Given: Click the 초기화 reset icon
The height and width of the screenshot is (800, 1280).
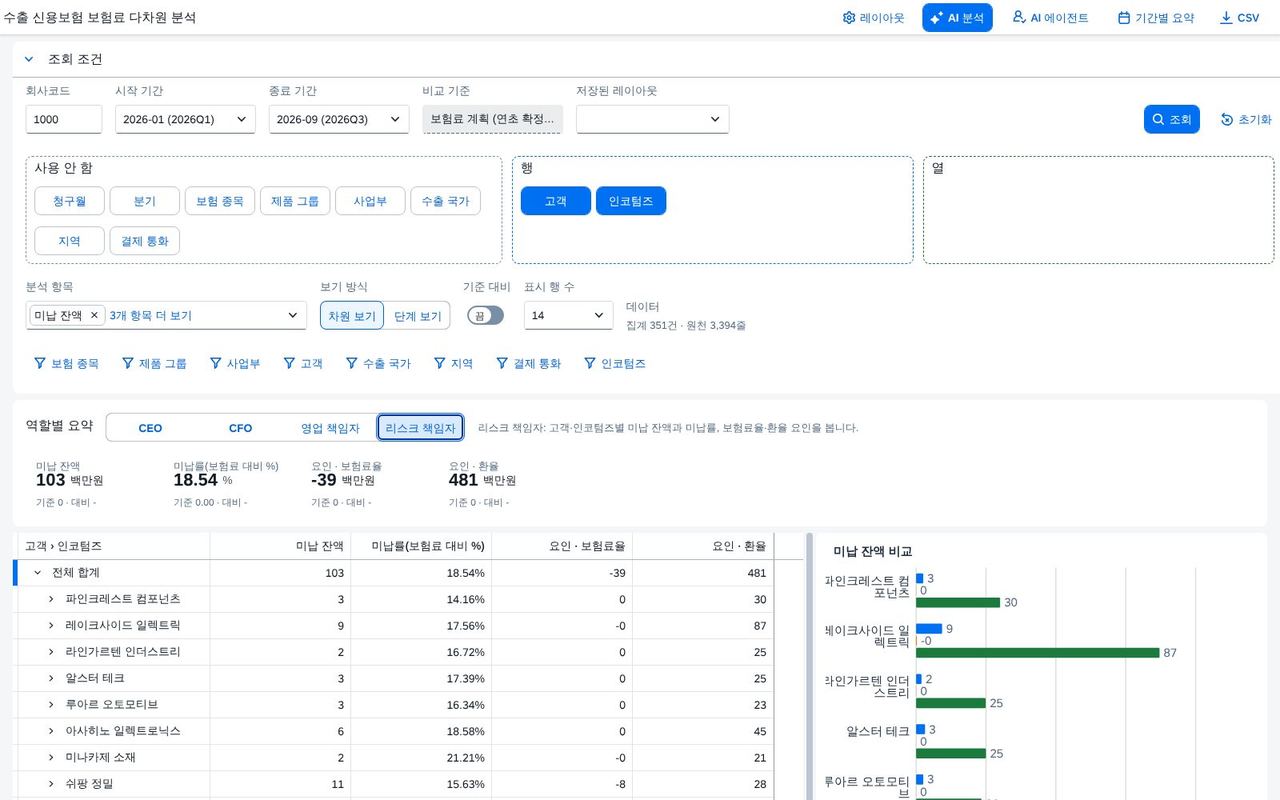Looking at the screenshot, I should (x=1227, y=119).
